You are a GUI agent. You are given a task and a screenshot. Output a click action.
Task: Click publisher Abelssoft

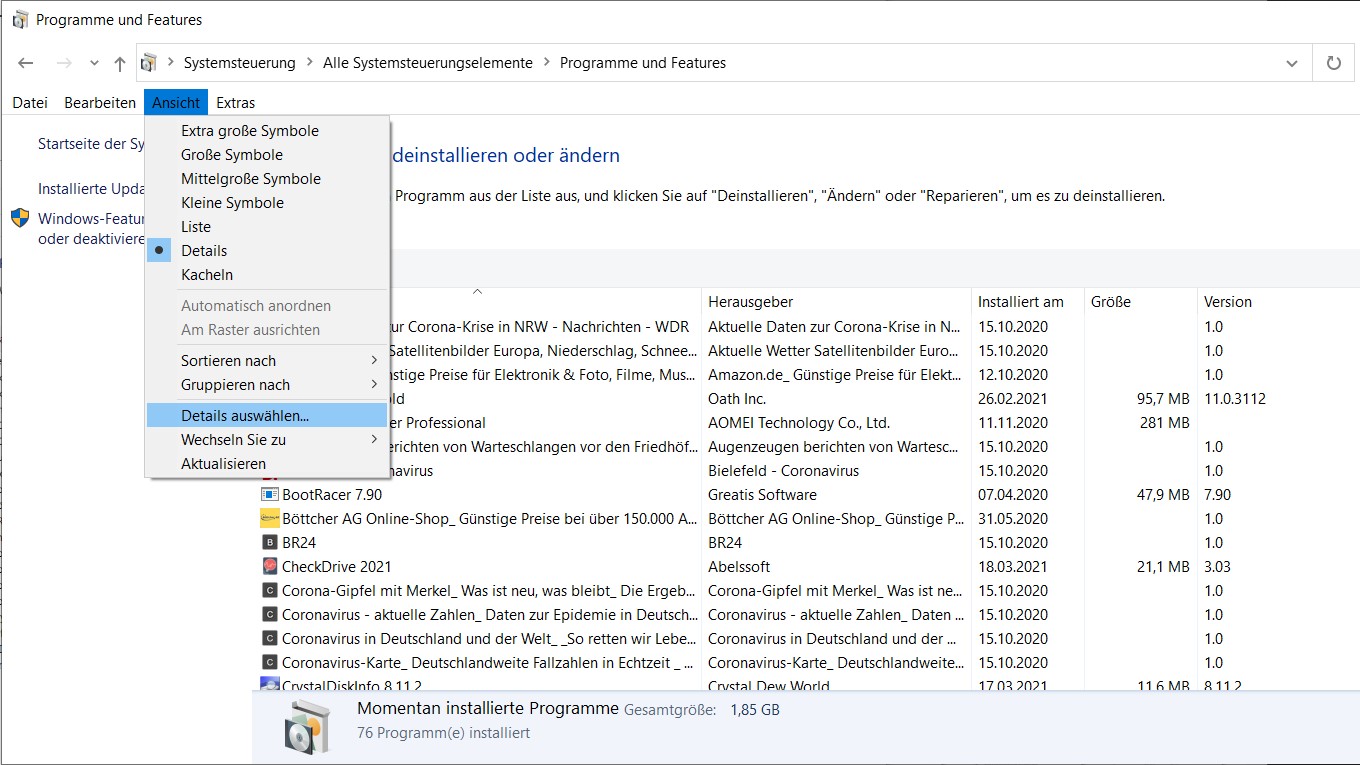(739, 567)
